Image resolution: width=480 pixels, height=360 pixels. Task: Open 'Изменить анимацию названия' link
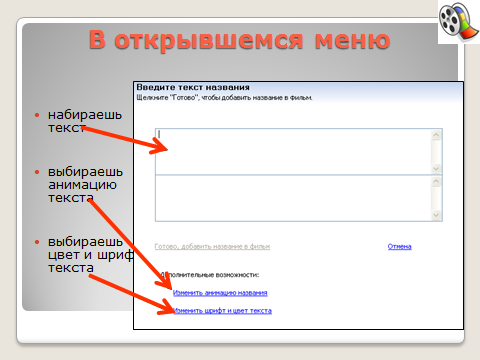(x=220, y=293)
